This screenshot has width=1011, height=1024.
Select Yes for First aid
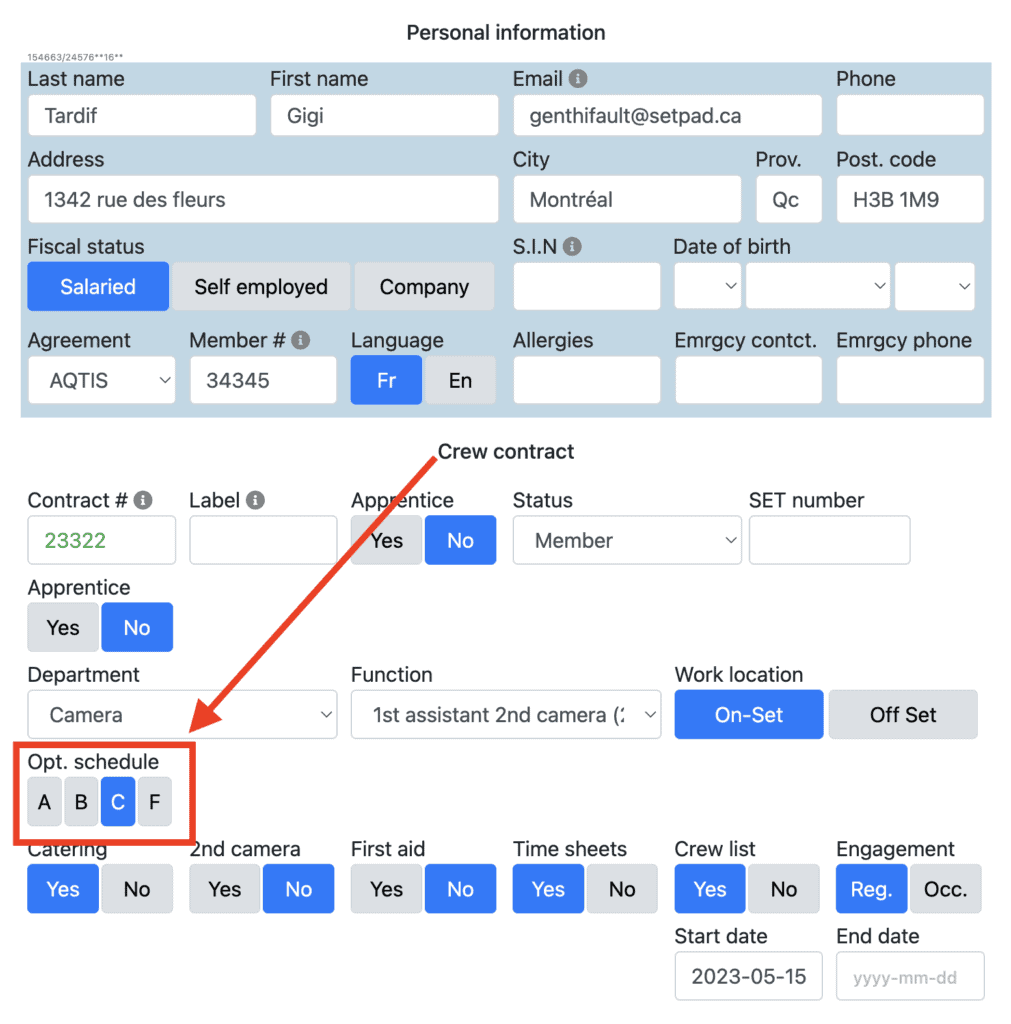pos(387,889)
